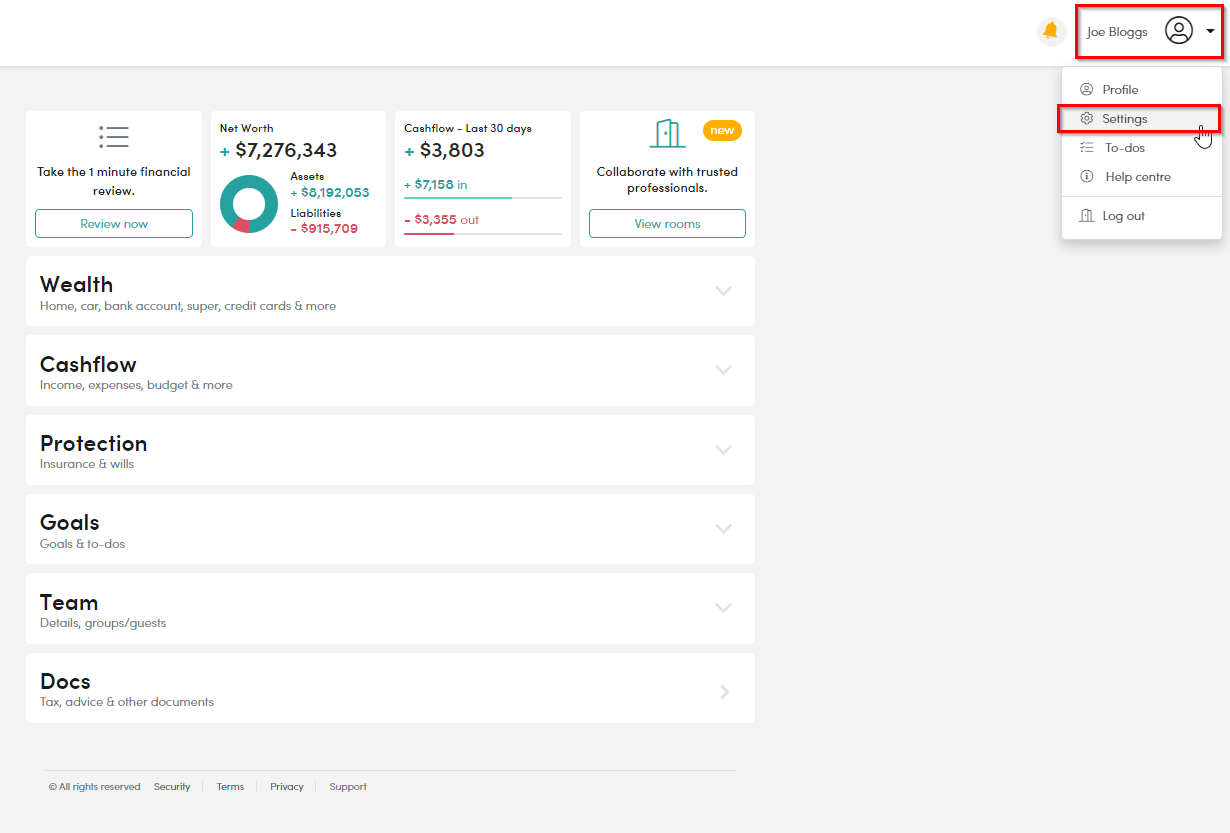Screen dimensions: 1230x833
Task: Click the checklist icon for financial review
Action: [x=114, y=137]
